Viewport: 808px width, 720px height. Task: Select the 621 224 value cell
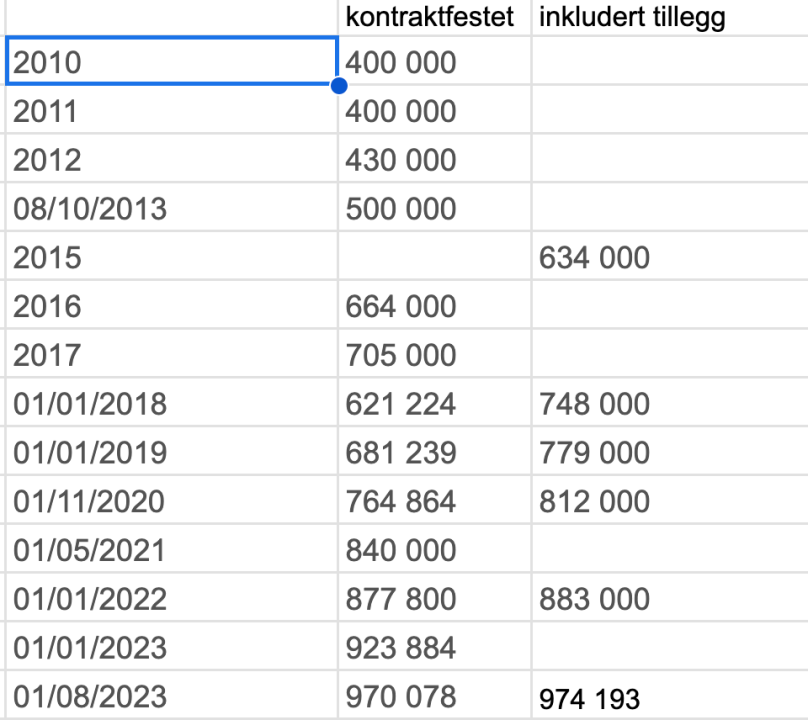[434, 404]
